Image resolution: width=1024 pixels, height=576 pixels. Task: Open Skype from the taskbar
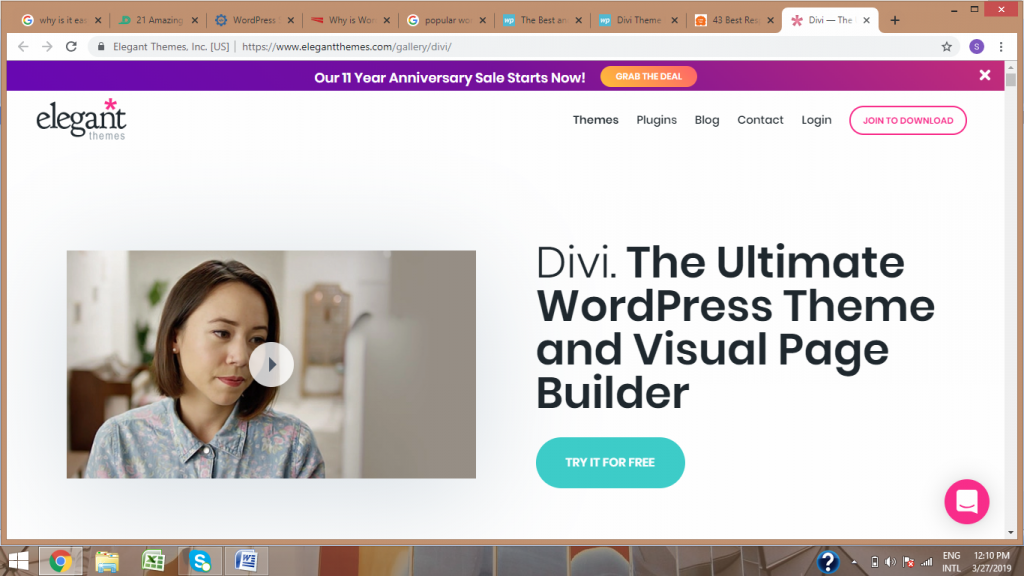(200, 561)
